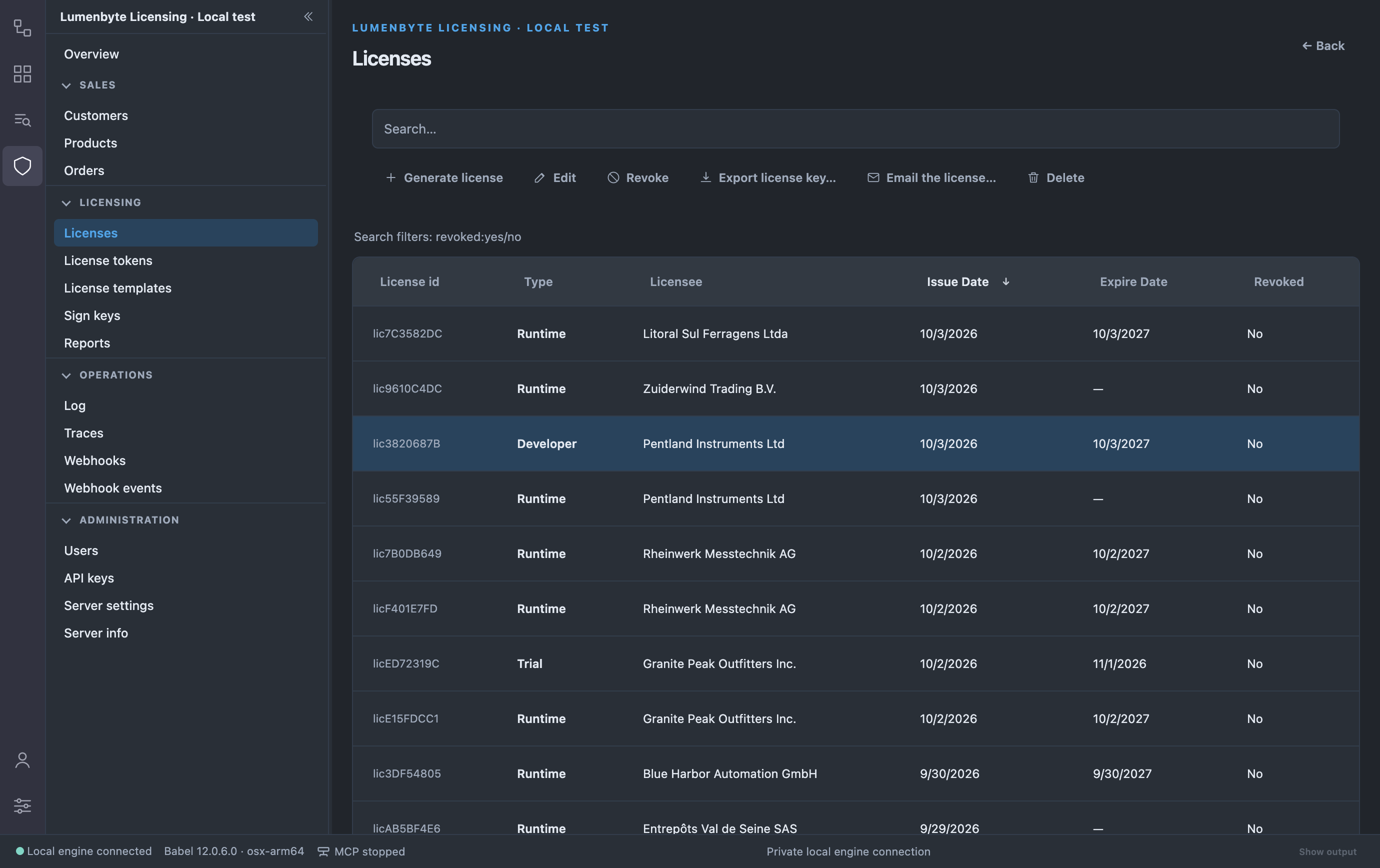Click the Generate license plus icon
Screen dimensions: 1380x868
391,177
